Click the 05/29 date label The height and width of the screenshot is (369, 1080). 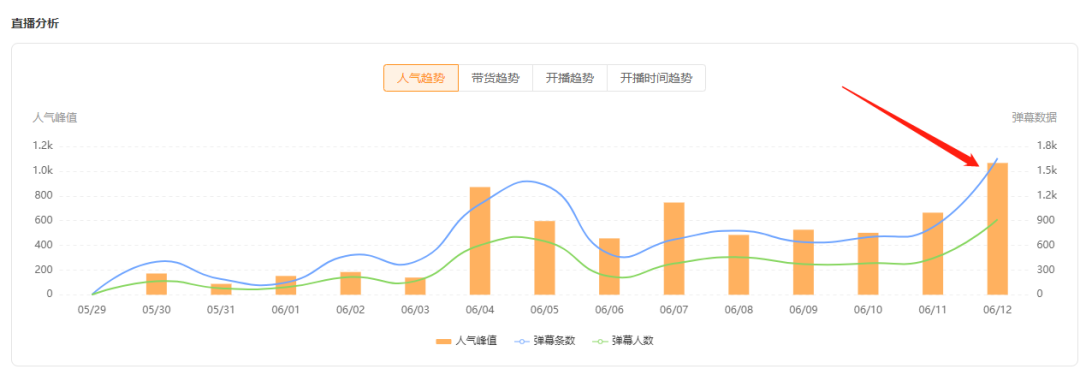pos(92,310)
